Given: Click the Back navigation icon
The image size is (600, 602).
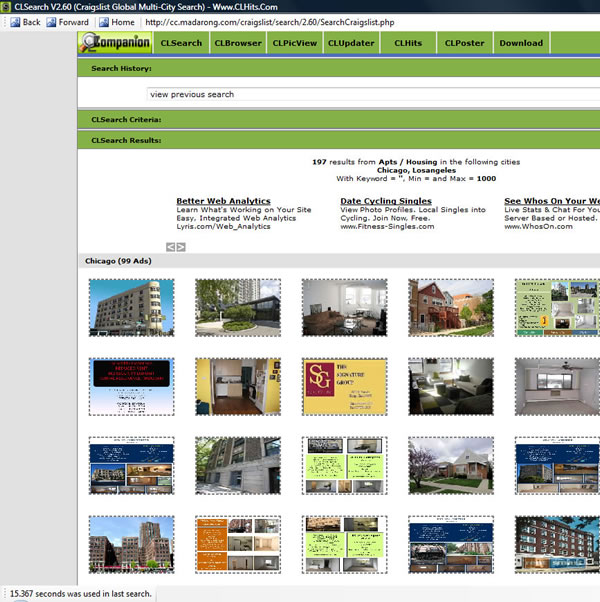Looking at the screenshot, I should pos(14,21).
